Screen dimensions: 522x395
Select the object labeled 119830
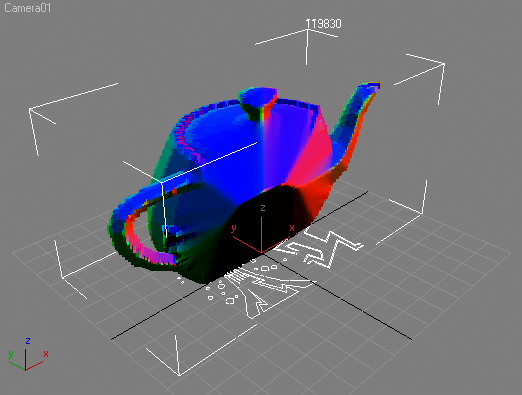coord(323,24)
